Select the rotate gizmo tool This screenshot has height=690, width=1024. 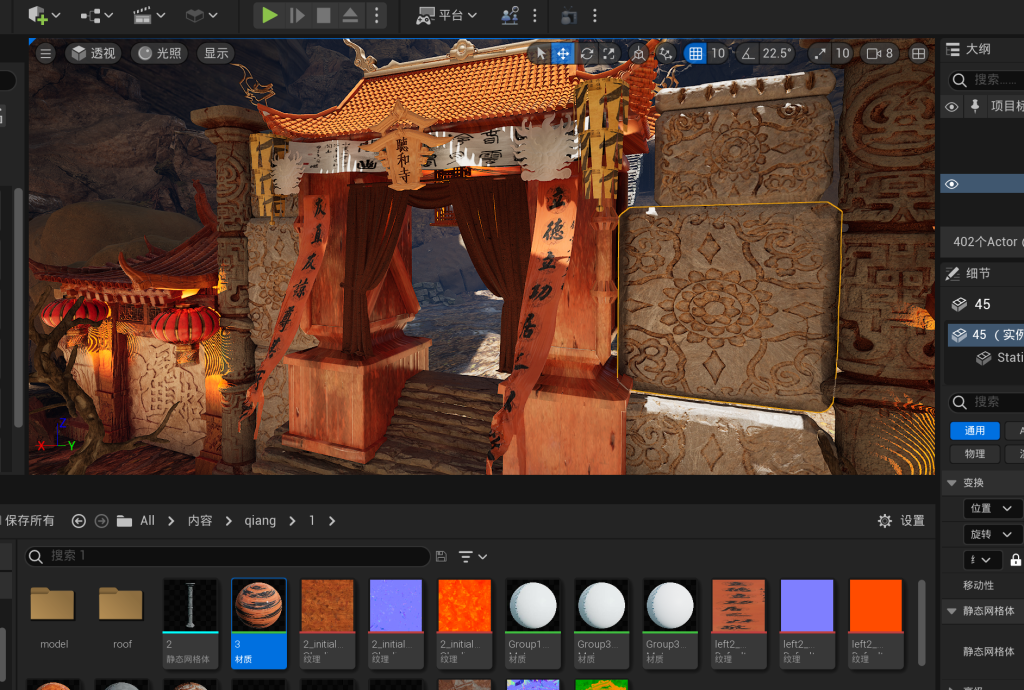587,54
